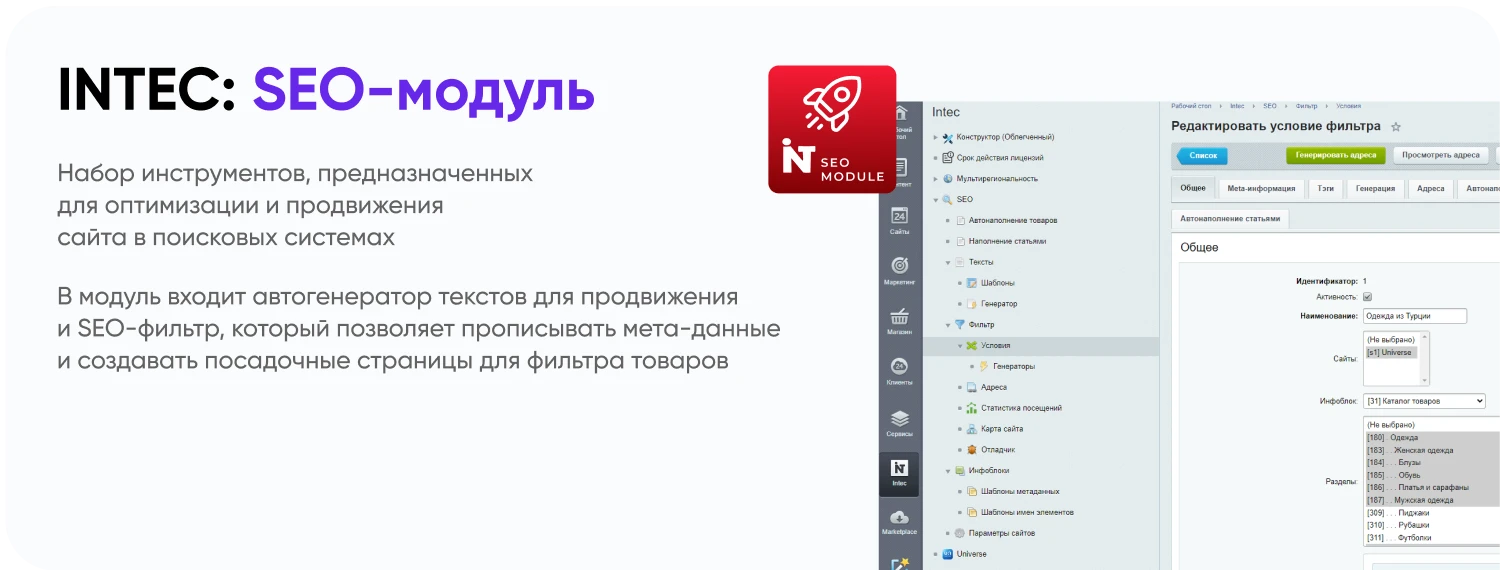Open the Инфоблок dropdown

coord(1424,401)
